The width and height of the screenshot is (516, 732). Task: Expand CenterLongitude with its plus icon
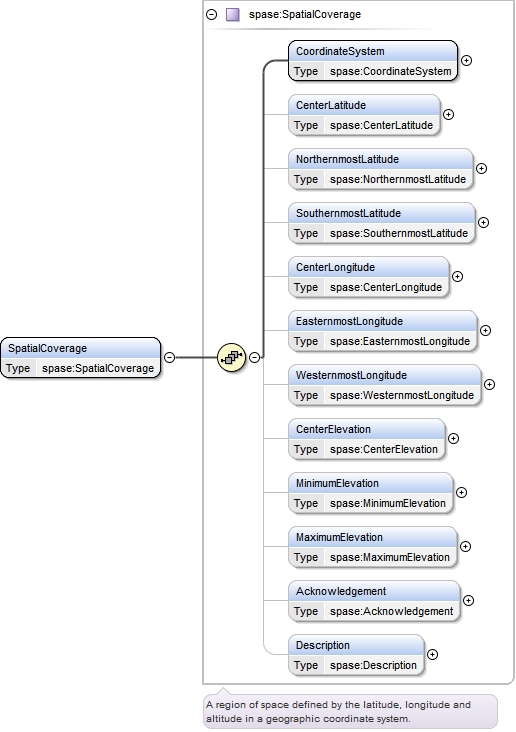point(457,276)
